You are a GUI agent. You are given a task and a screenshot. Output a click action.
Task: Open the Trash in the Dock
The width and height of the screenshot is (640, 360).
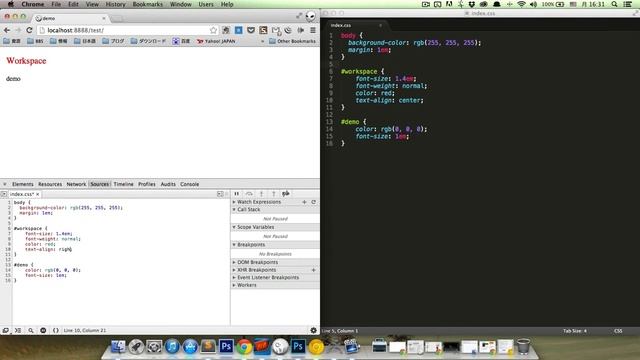tap(523, 347)
